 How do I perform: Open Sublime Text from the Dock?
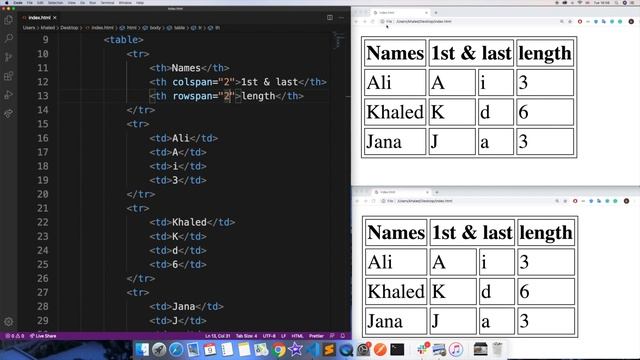(329, 350)
